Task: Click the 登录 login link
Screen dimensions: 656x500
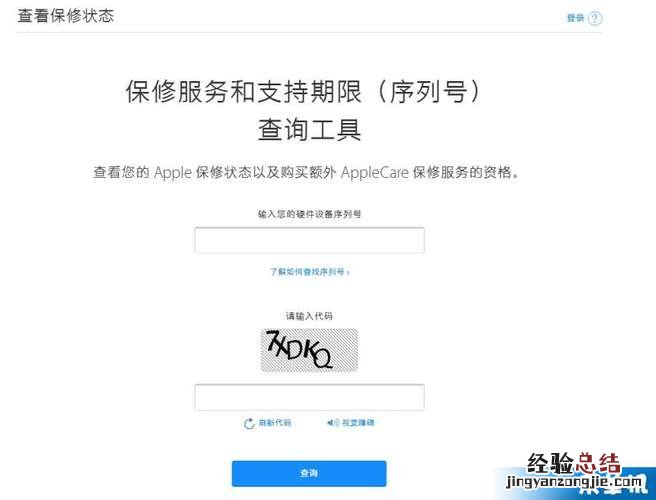Action: click(x=575, y=18)
